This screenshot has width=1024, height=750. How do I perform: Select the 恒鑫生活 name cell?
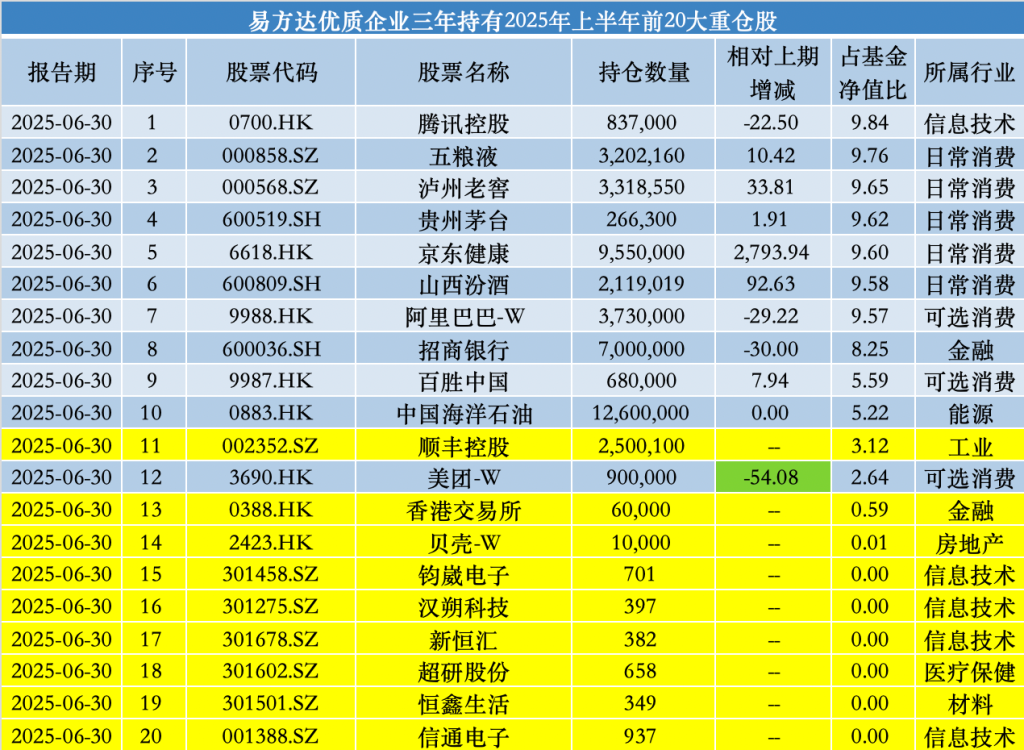464,704
